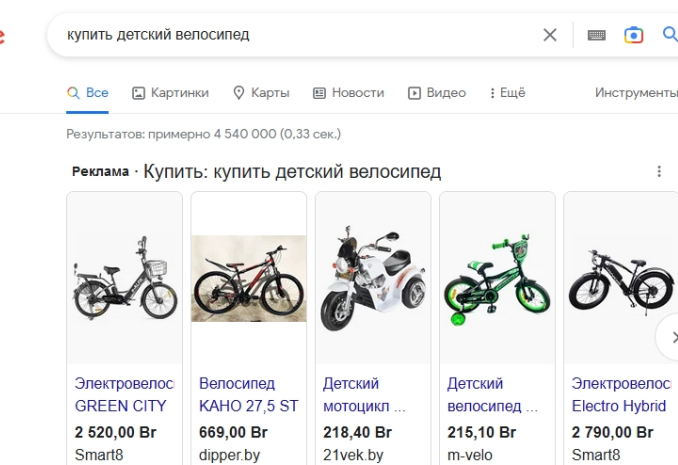Open GREEN CITY electric bike image
The width and height of the screenshot is (678, 465).
(124, 277)
